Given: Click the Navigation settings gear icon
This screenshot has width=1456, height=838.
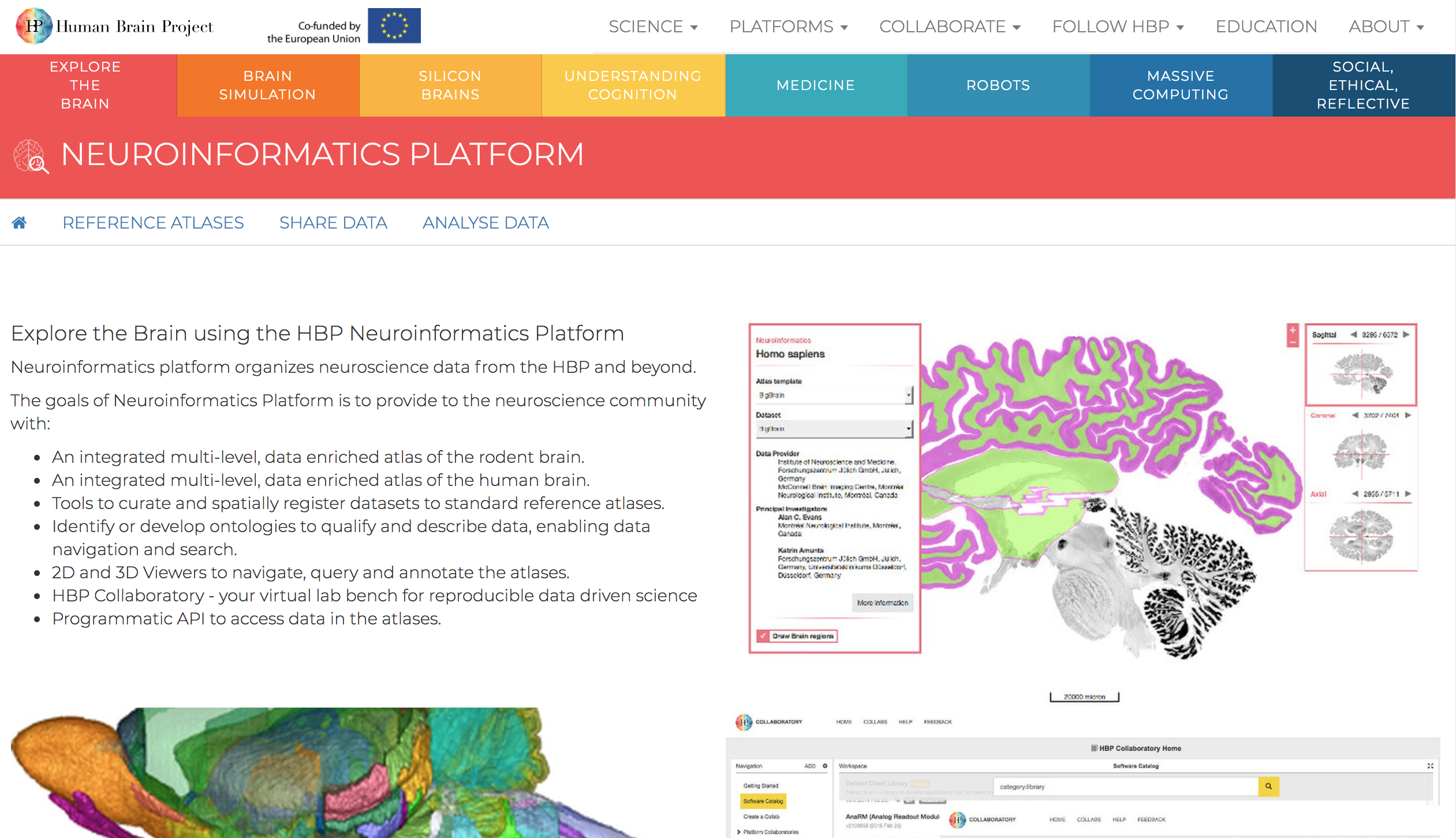Looking at the screenshot, I should point(825,766).
